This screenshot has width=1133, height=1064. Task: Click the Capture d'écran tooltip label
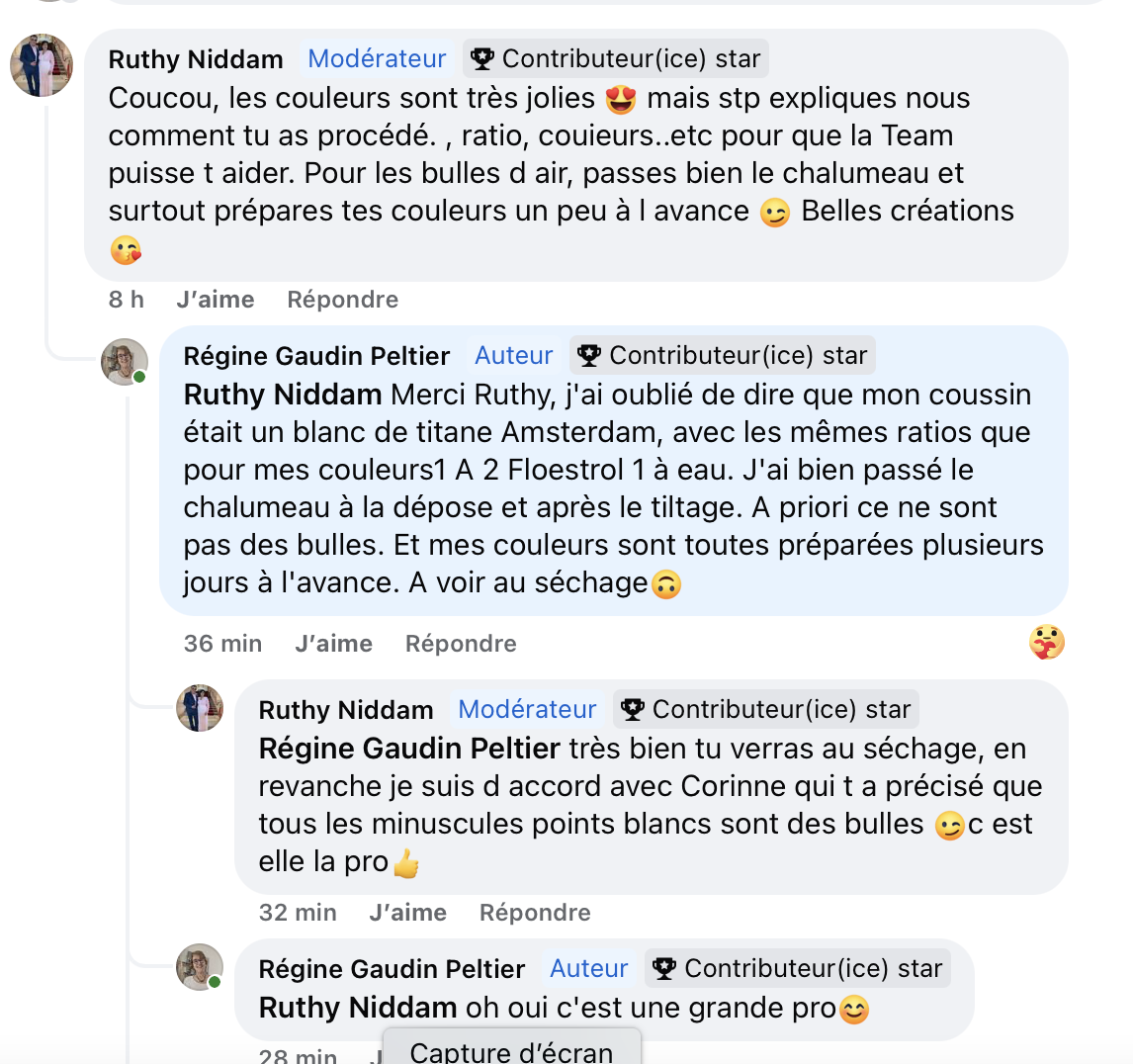[x=511, y=1051]
